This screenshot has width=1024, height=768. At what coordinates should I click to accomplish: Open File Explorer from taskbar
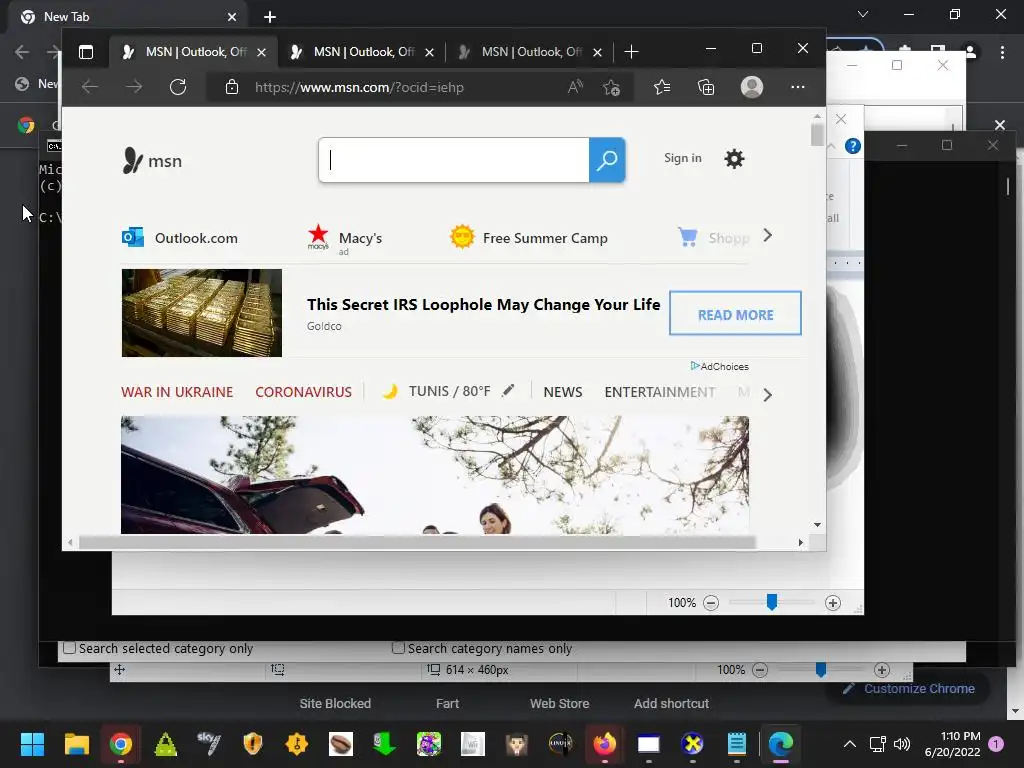pos(76,744)
